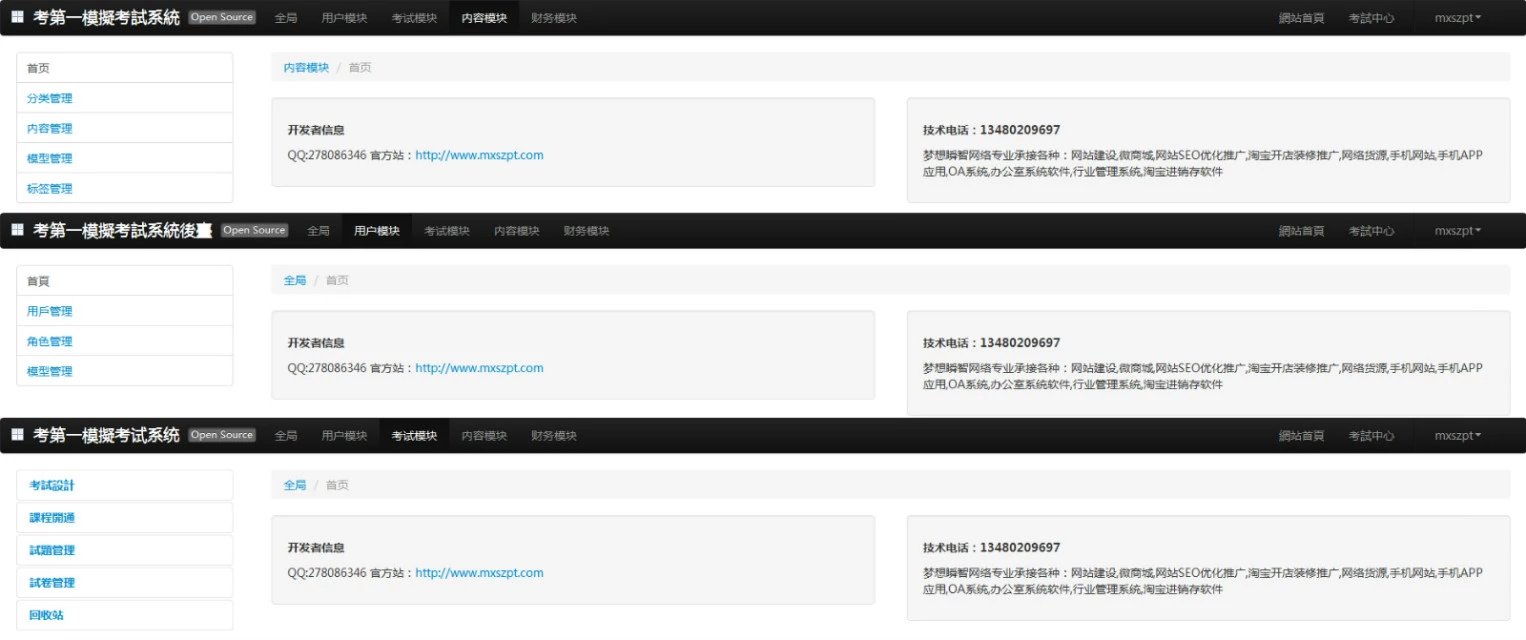Viewport: 1526px width, 640px height.
Task: Click the highlighted 考试模块 navbar tab
Action: [414, 436]
